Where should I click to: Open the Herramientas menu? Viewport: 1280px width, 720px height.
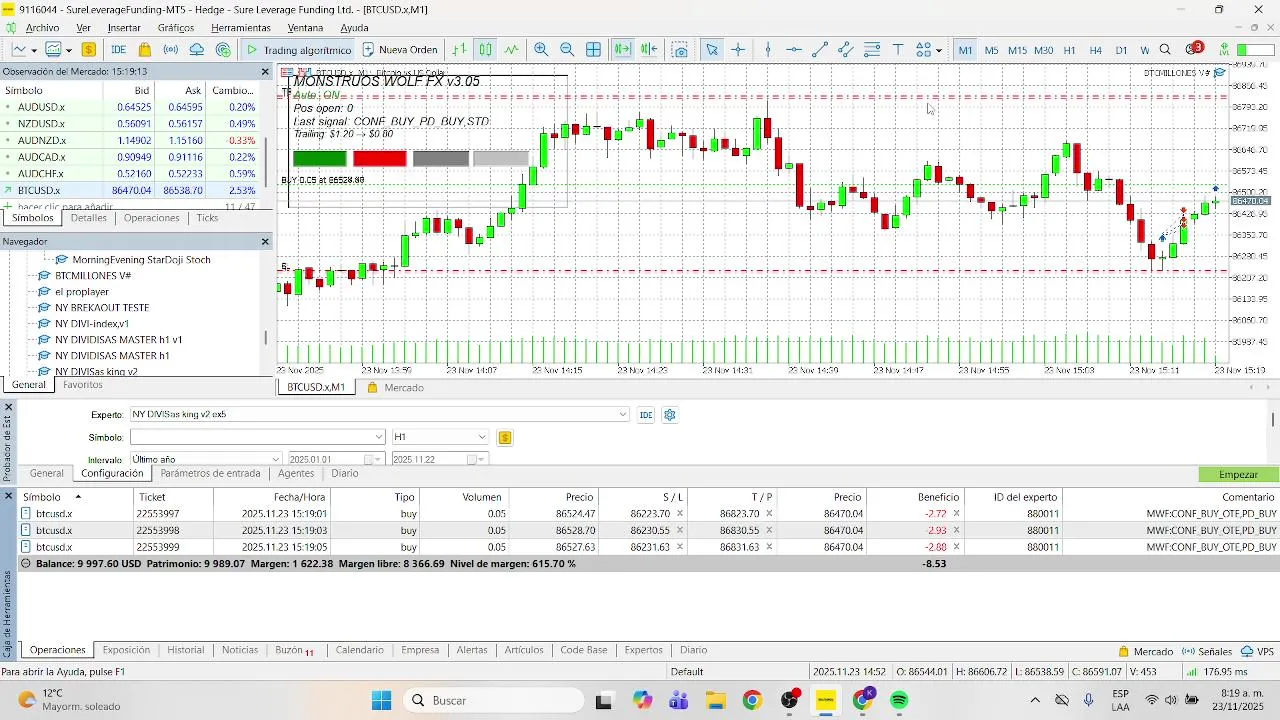tap(241, 28)
